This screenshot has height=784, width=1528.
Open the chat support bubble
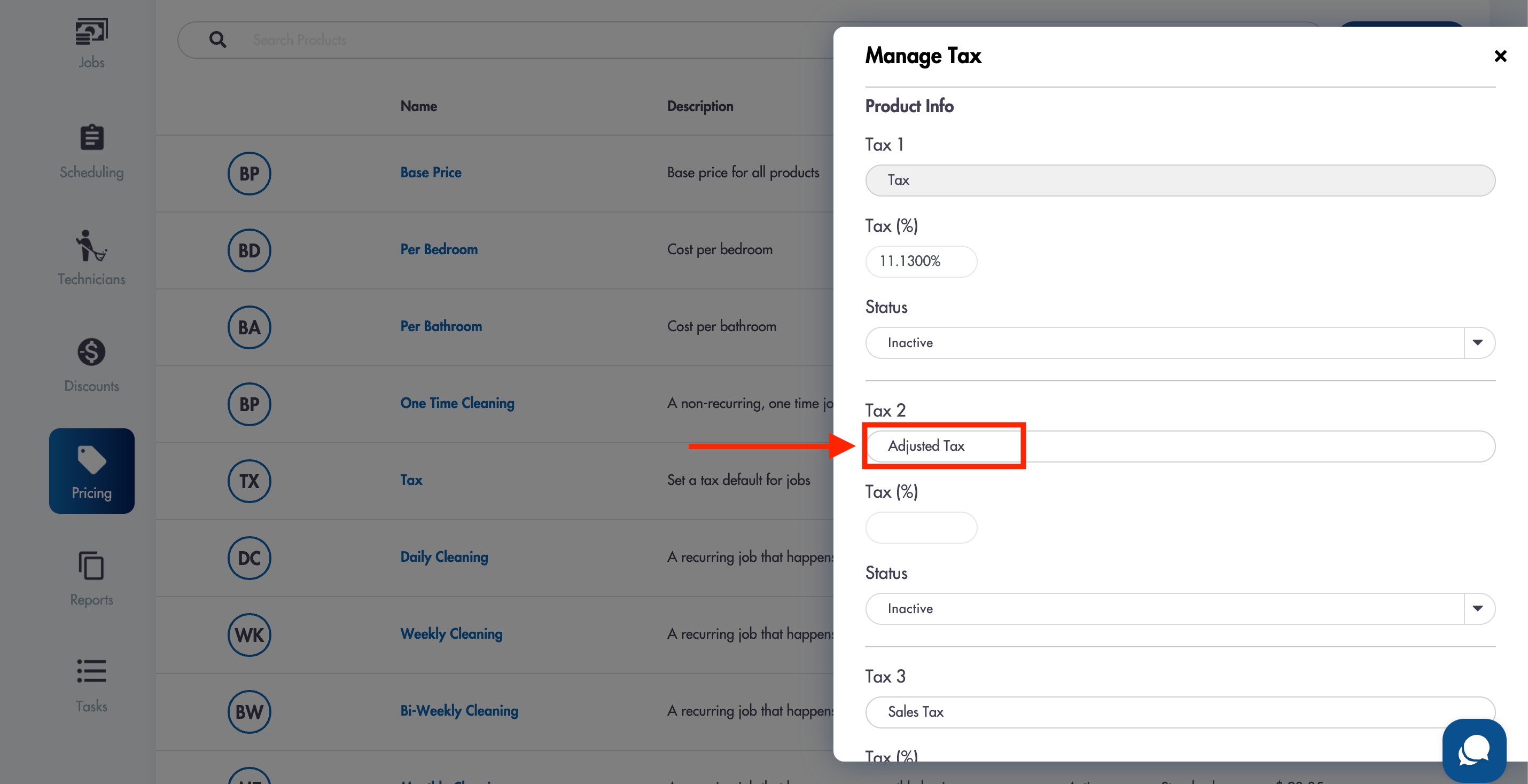tap(1474, 750)
